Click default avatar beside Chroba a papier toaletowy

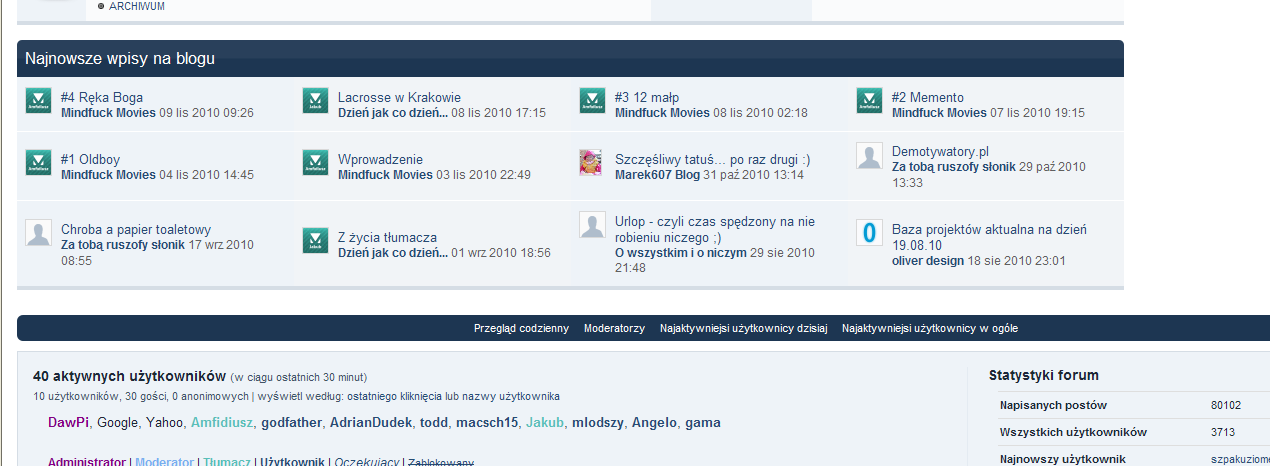[38, 233]
